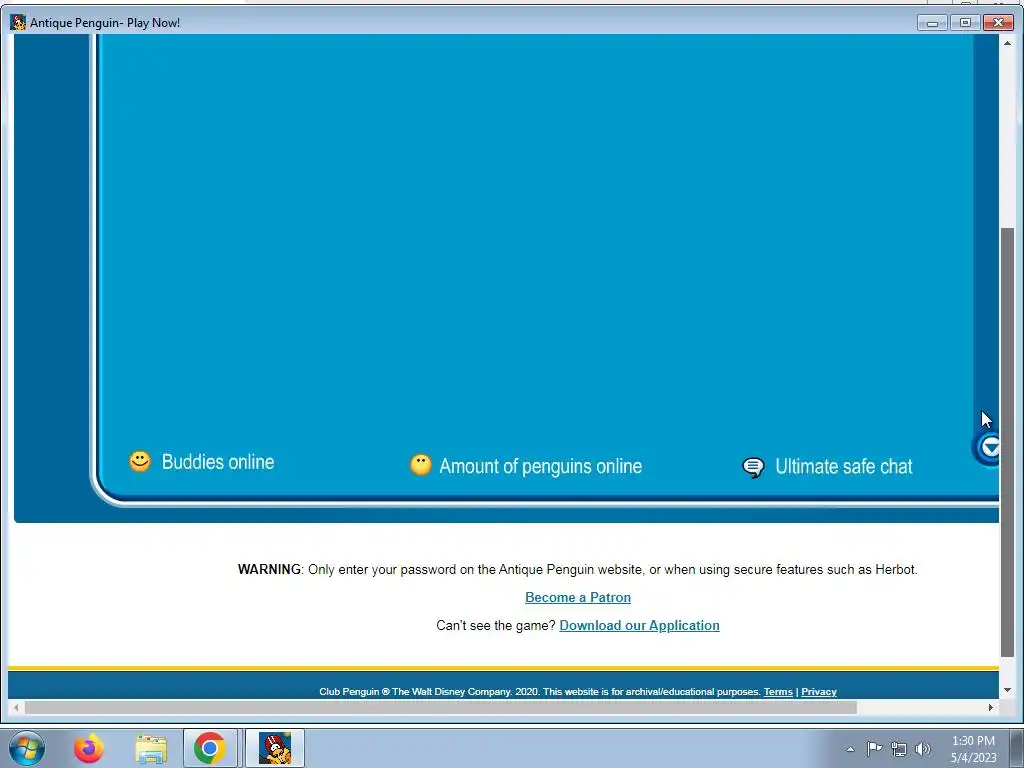This screenshot has height=768, width=1024.
Task: Click the Amount of penguins online label
Action: click(541, 466)
